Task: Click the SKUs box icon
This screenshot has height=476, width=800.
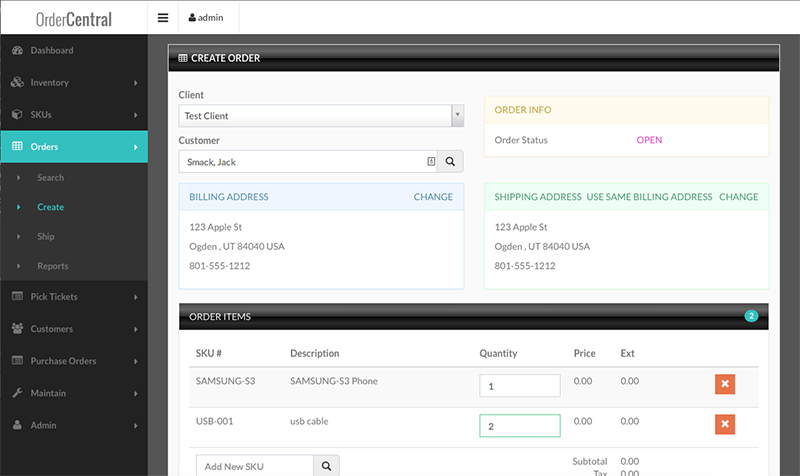Action: coord(17,114)
